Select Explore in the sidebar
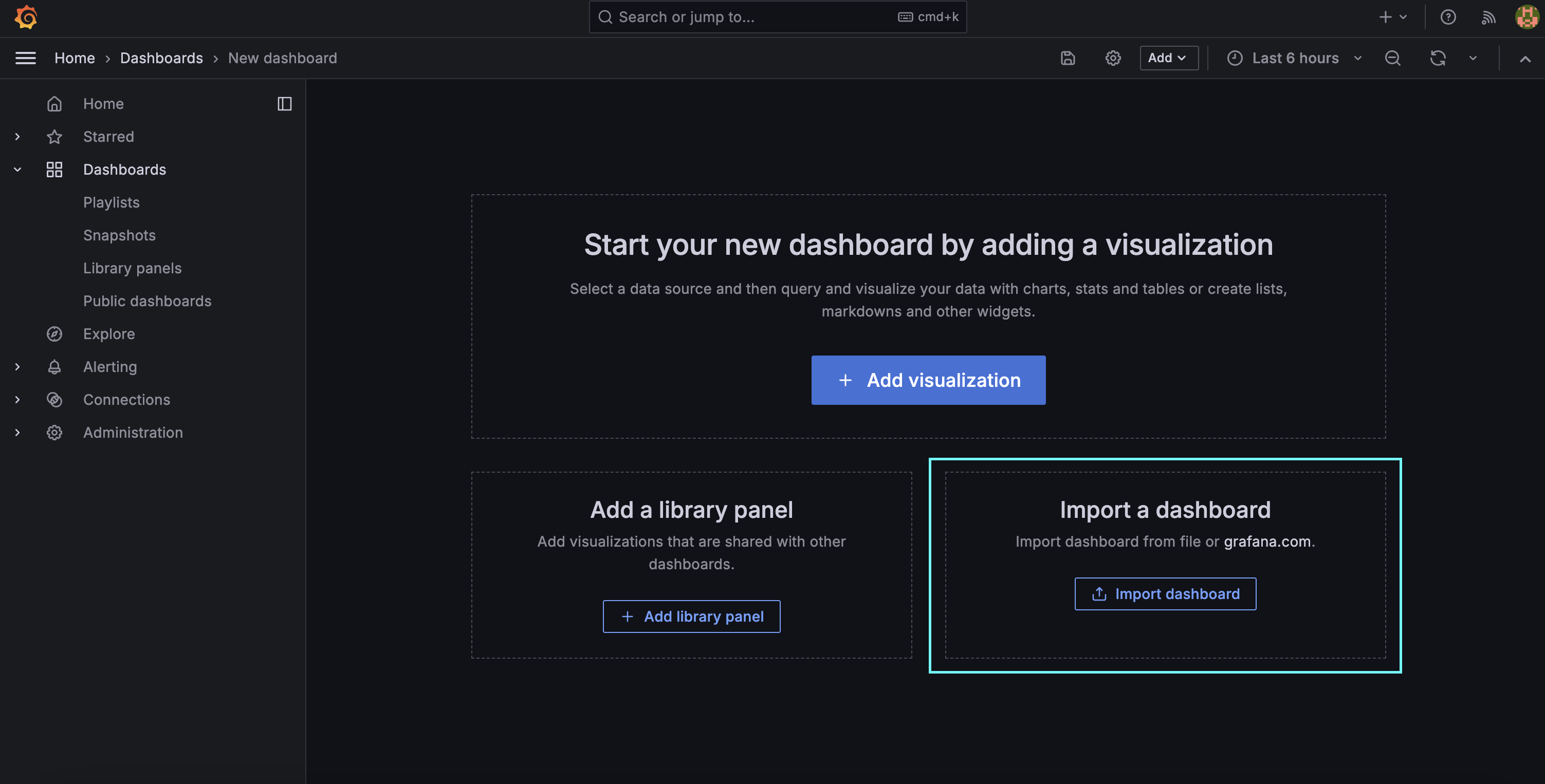Image resolution: width=1545 pixels, height=784 pixels. (108, 334)
